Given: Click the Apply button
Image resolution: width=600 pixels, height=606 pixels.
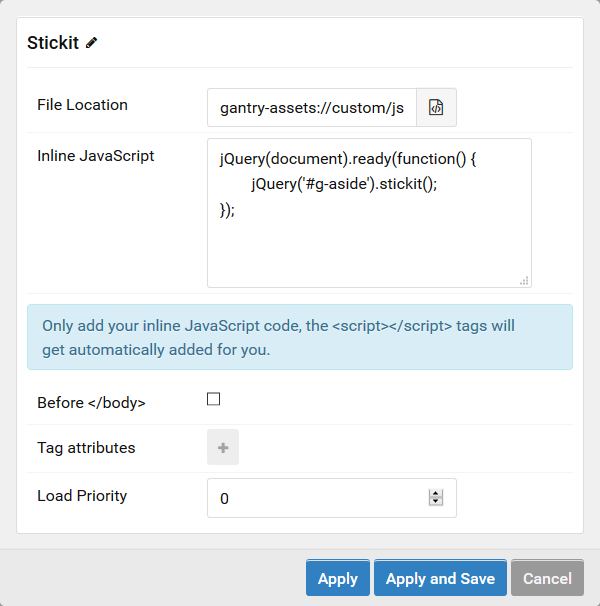Looking at the screenshot, I should [x=338, y=578].
